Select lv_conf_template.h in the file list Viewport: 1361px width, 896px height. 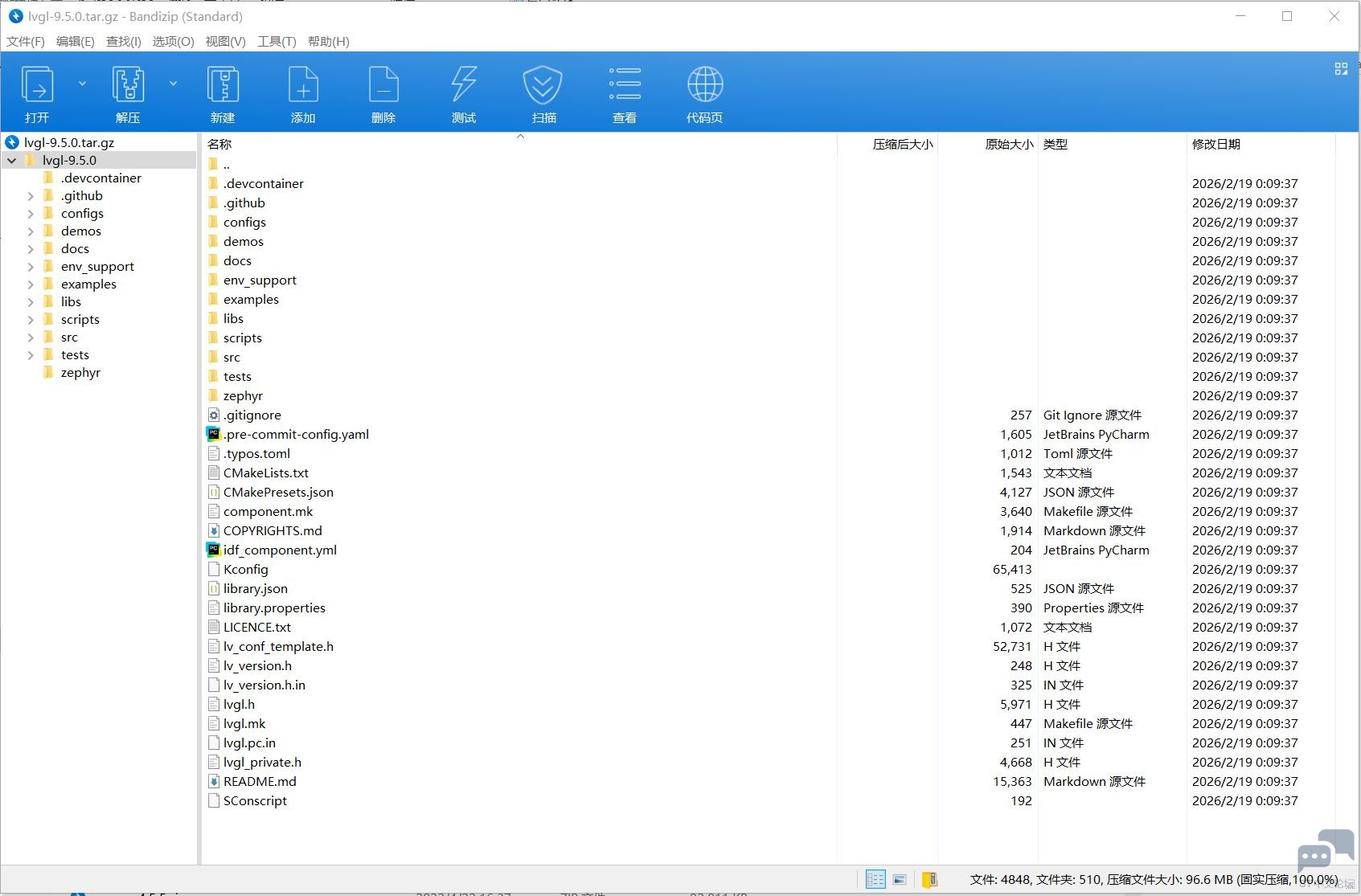(x=278, y=647)
